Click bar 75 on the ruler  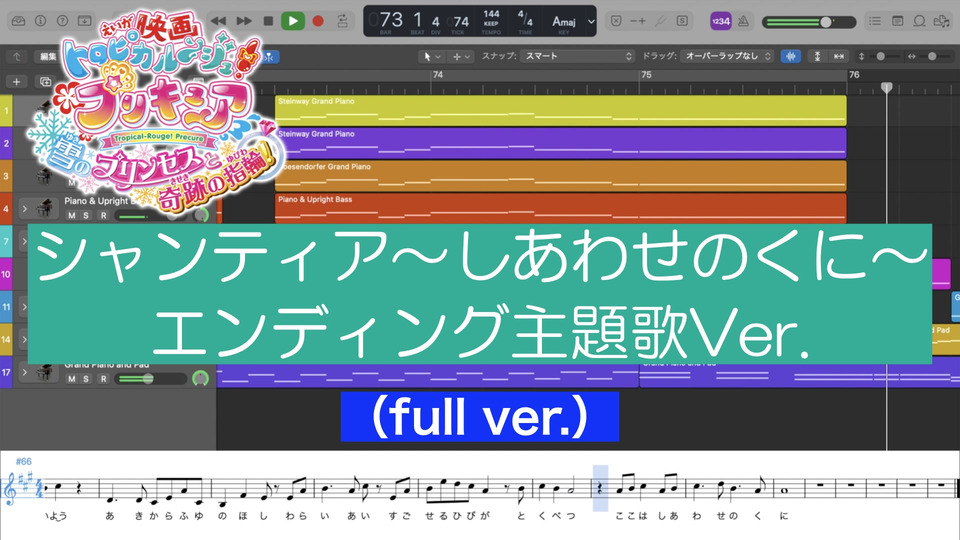[x=646, y=75]
